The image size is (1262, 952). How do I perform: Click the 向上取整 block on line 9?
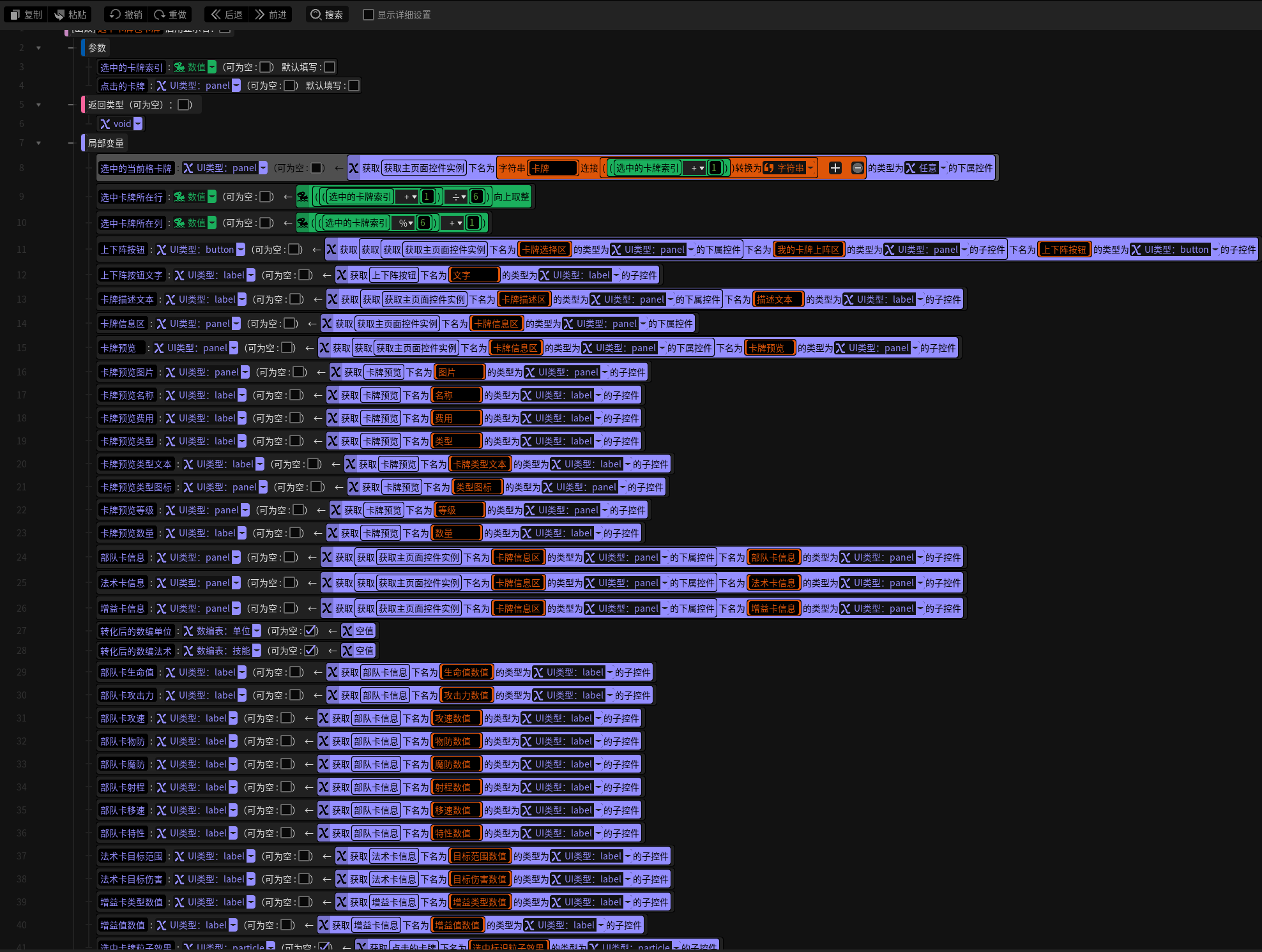(x=512, y=197)
